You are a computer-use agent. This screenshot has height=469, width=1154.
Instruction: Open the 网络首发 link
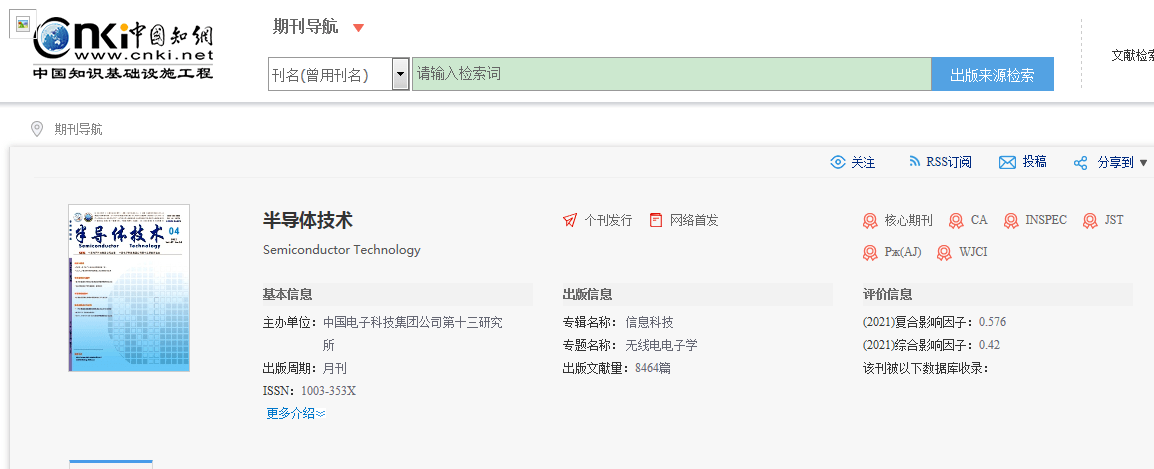(693, 219)
